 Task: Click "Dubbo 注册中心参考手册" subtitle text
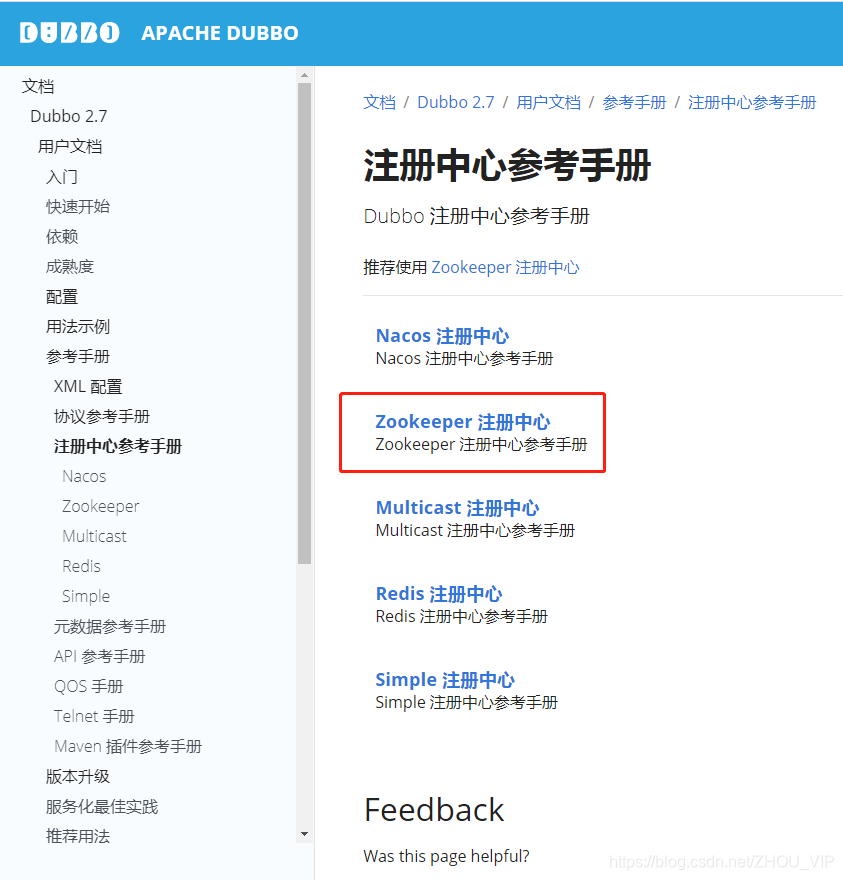[477, 216]
